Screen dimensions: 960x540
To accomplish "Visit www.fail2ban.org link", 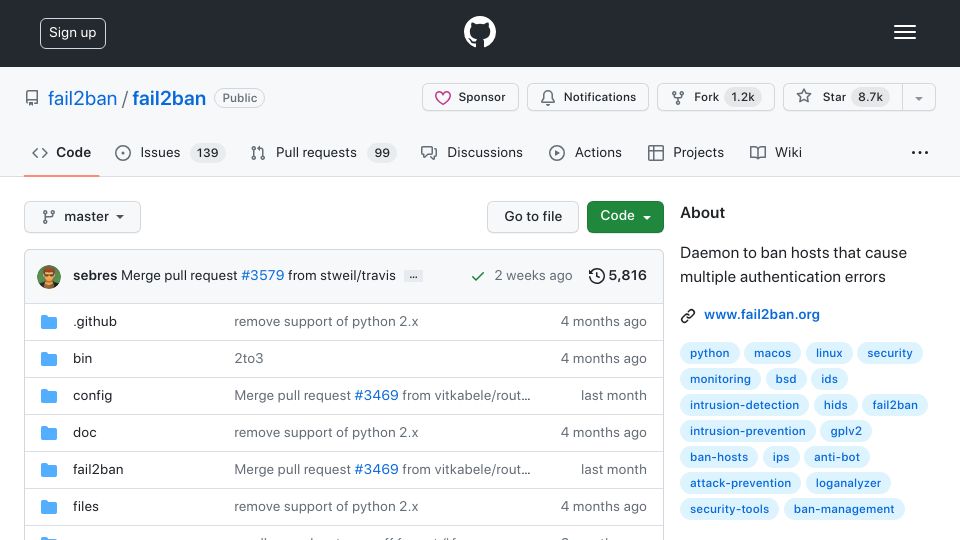I will 762,315.
